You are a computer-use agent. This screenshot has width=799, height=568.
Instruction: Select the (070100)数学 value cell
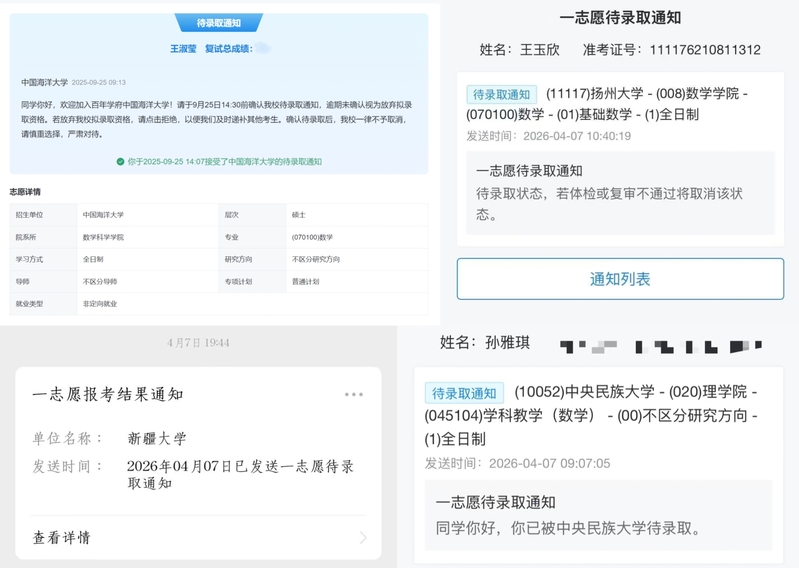point(357,237)
